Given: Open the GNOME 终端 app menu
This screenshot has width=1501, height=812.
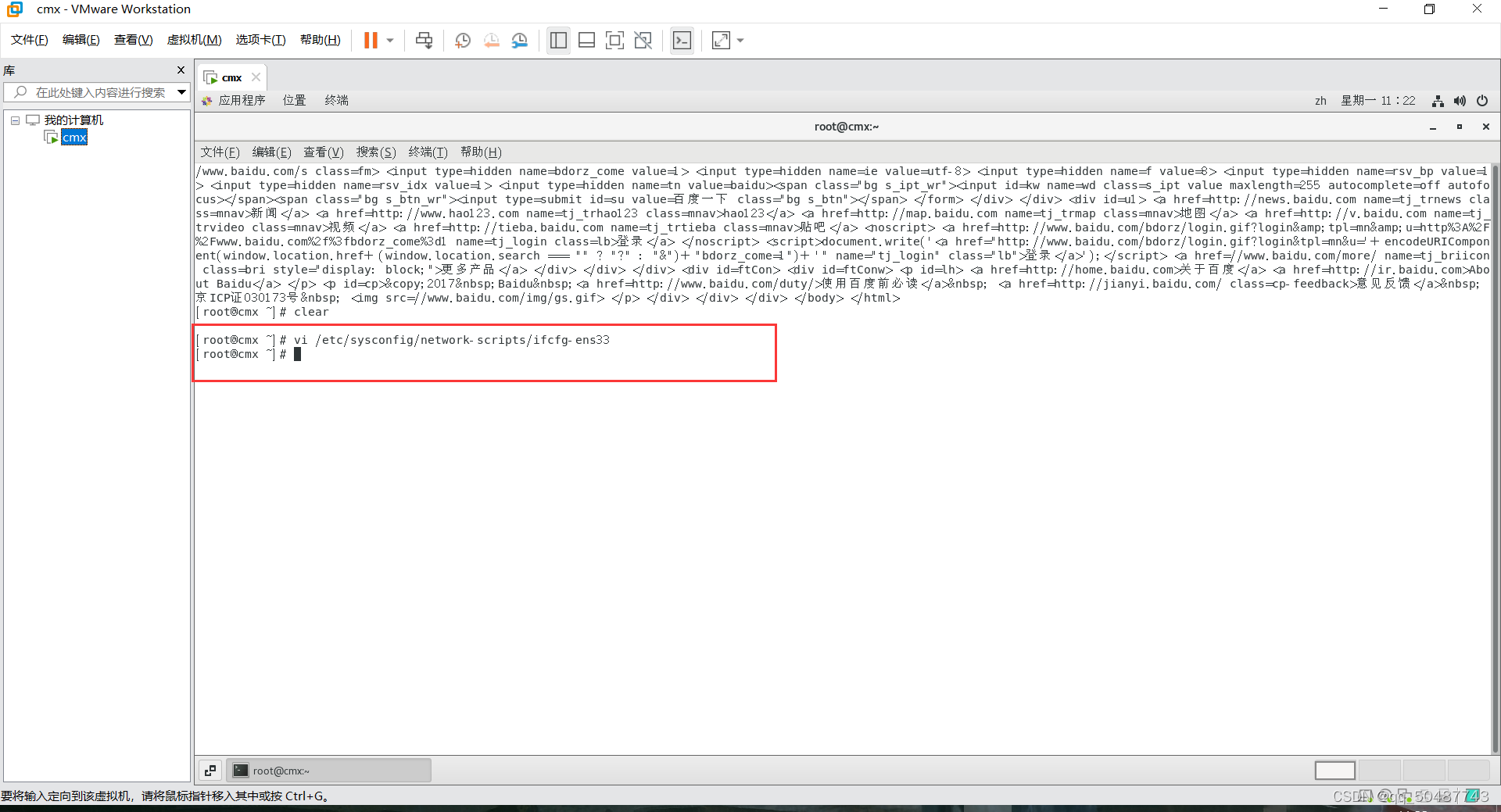Looking at the screenshot, I should click(337, 100).
